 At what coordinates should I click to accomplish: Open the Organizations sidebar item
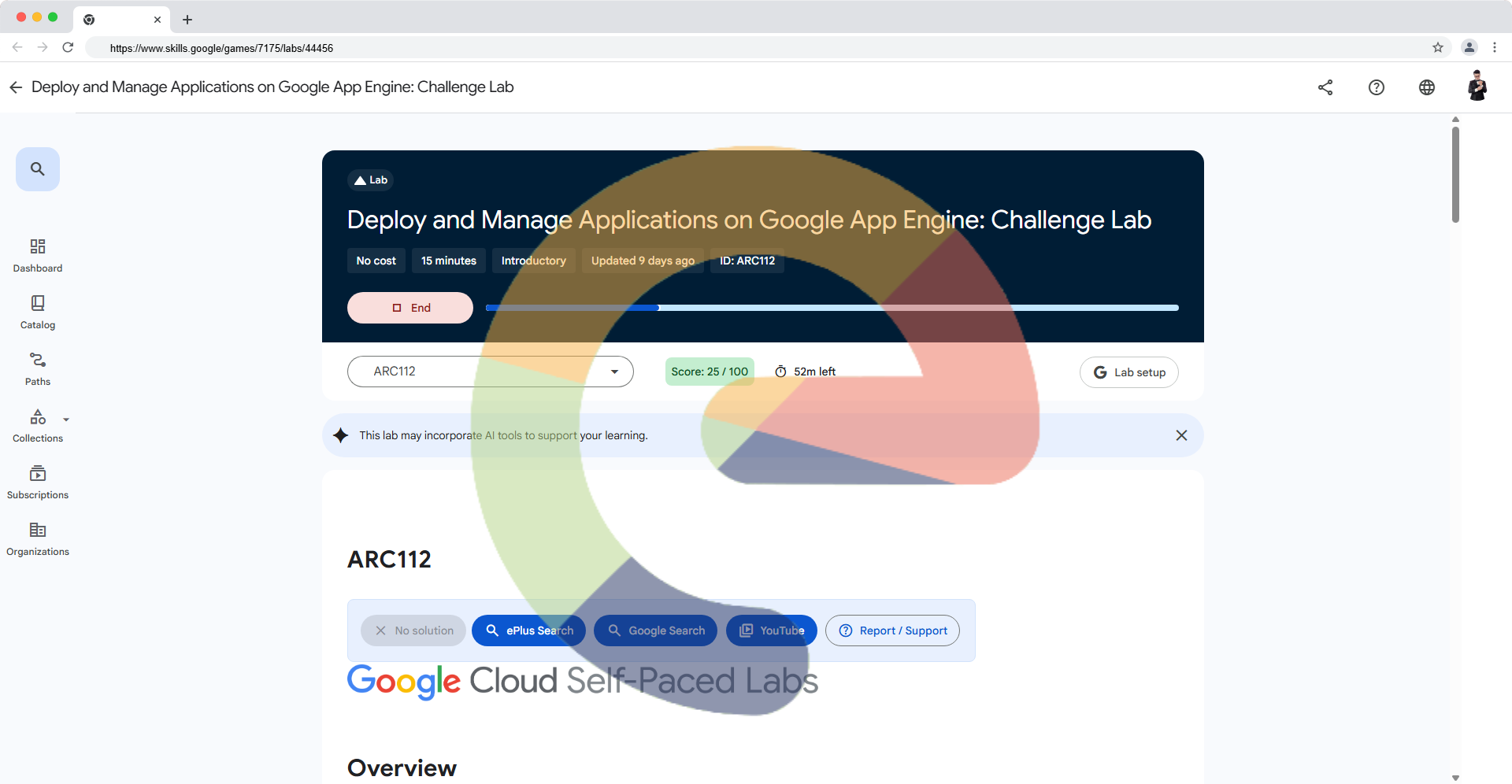(38, 539)
